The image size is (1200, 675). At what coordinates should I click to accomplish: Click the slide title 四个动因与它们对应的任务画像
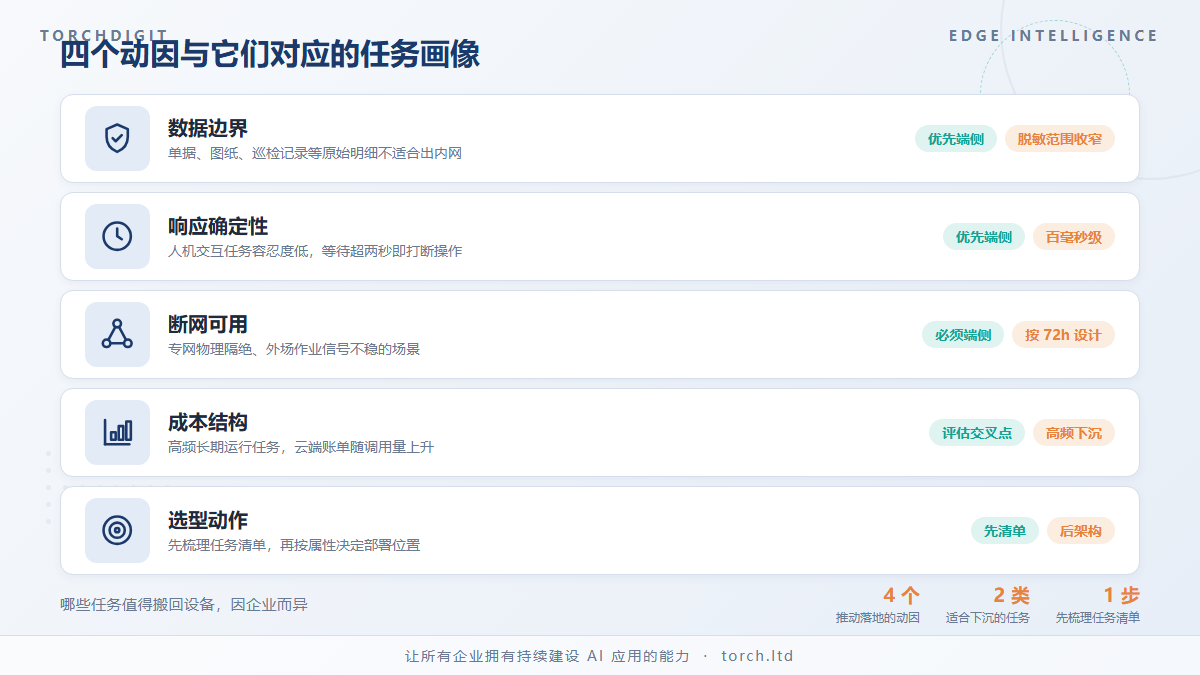[270, 55]
